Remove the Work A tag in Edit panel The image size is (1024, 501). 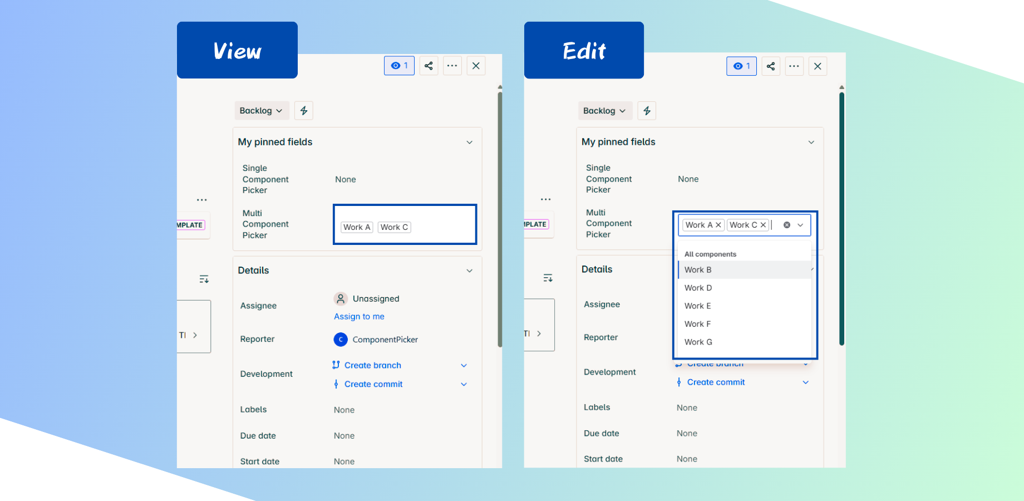point(718,225)
